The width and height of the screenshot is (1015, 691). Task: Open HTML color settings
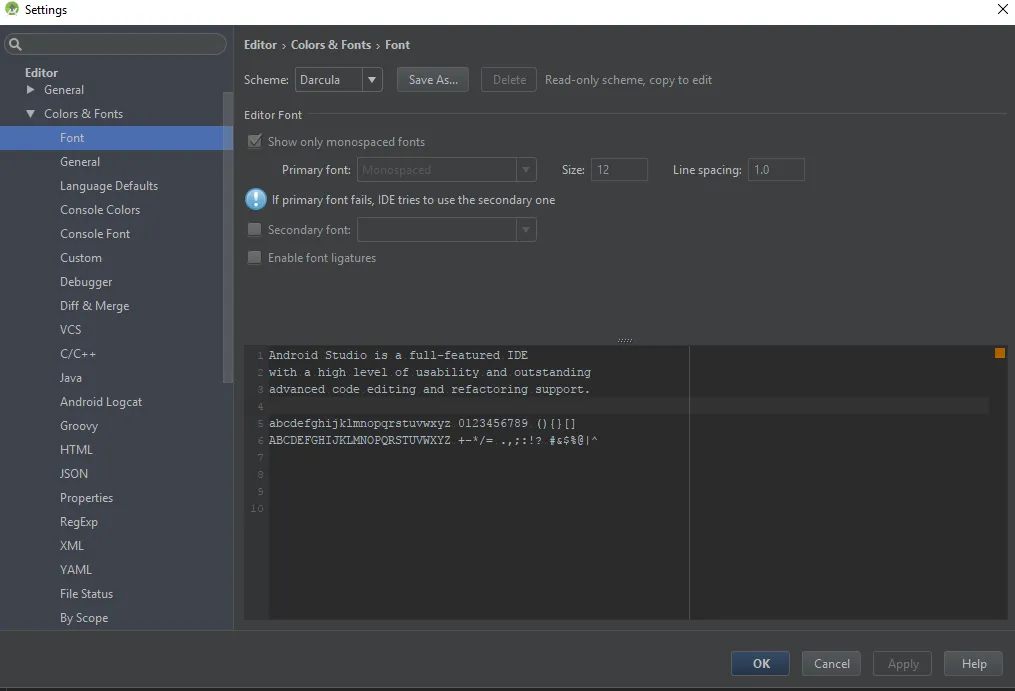[x=76, y=449]
